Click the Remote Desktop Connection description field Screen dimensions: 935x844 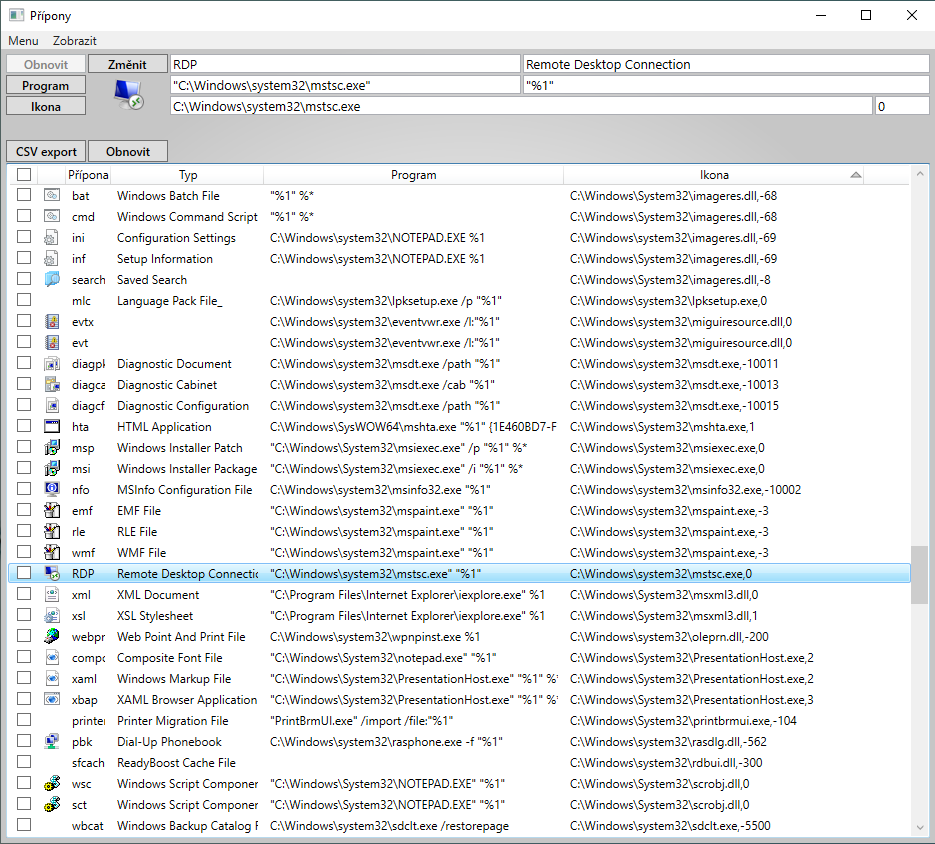click(726, 64)
